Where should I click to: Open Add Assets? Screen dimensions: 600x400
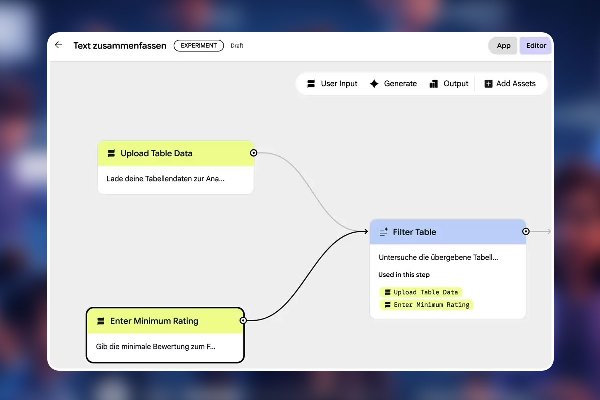point(510,83)
